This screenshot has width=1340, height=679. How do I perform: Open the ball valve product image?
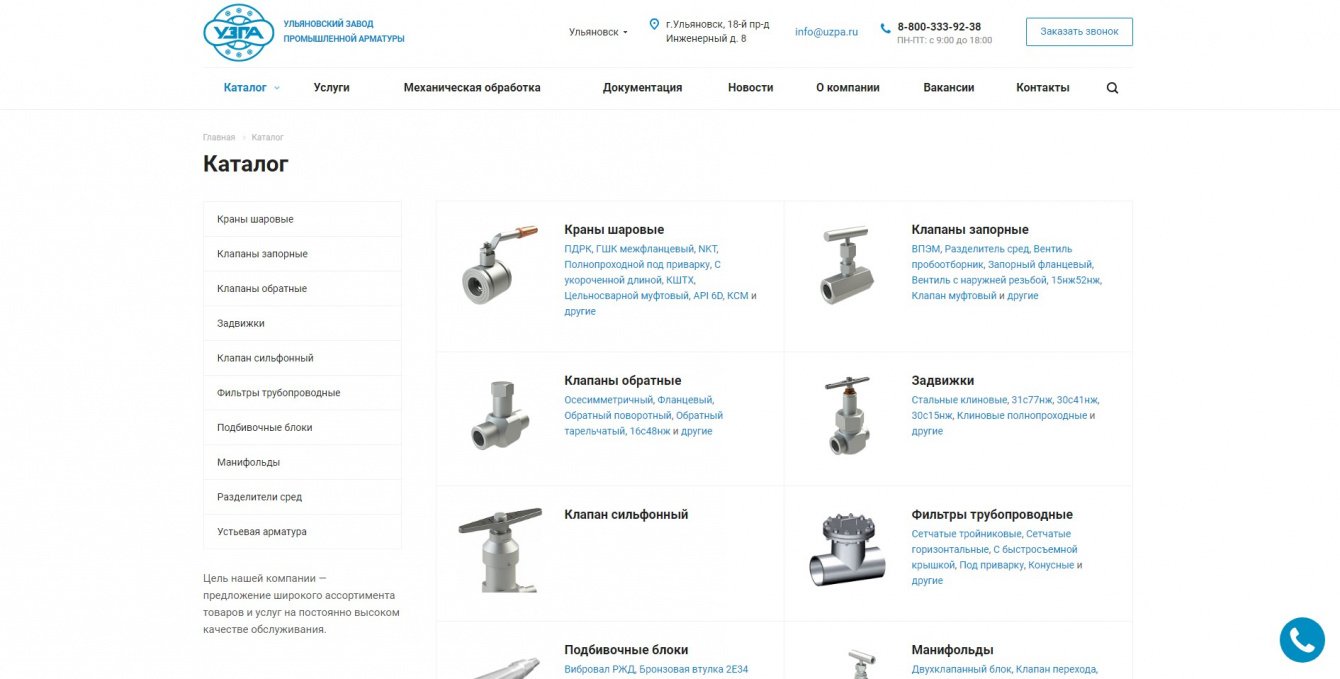493,266
